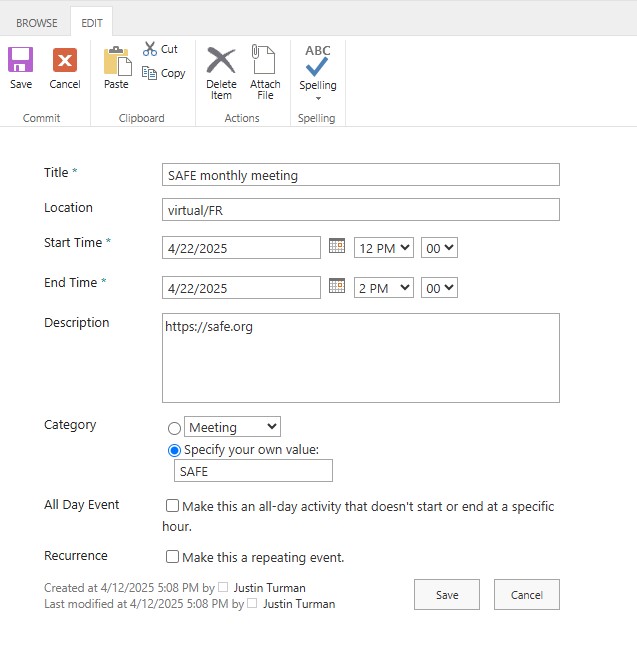
Task: Click the Save button at form bottom
Action: [x=447, y=595]
